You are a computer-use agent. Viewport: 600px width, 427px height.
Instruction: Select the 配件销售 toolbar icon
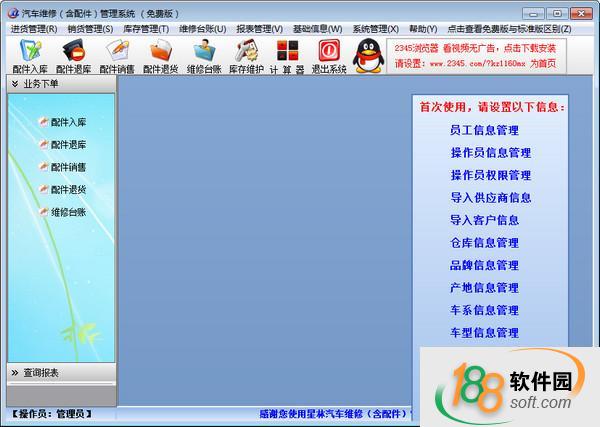[116, 54]
